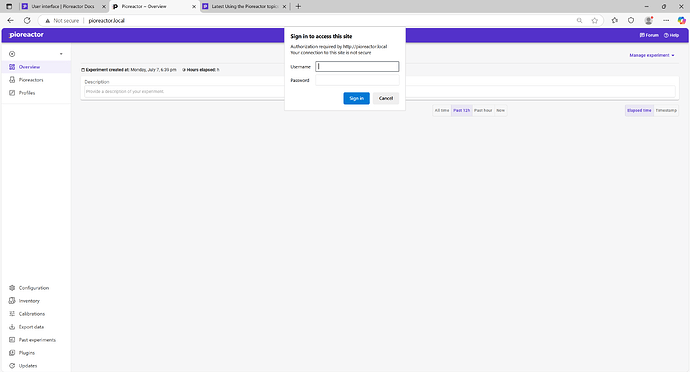Switch to Timestamp axis toggle

pos(666,110)
